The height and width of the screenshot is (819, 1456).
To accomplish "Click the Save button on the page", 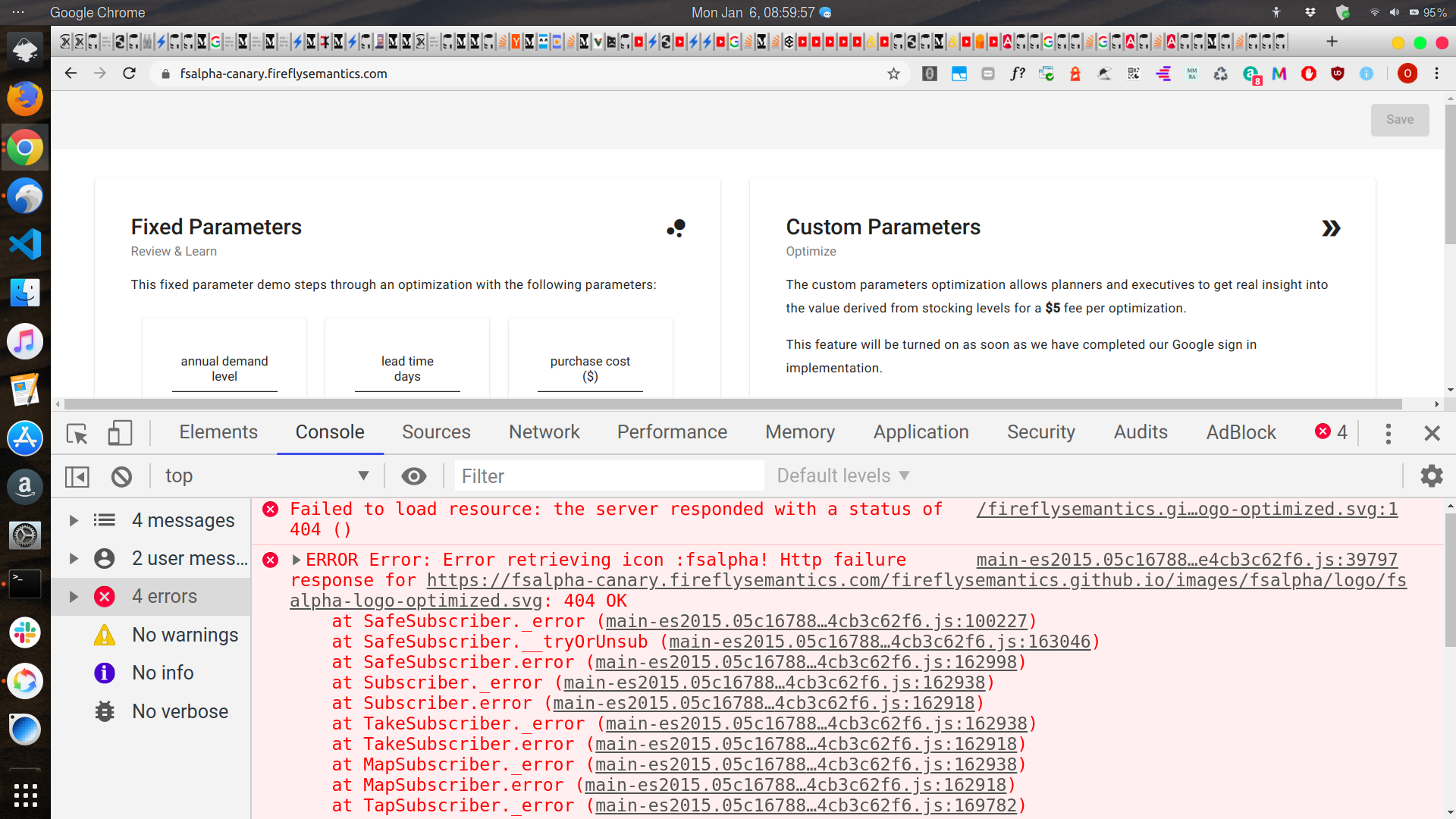I will [1399, 119].
